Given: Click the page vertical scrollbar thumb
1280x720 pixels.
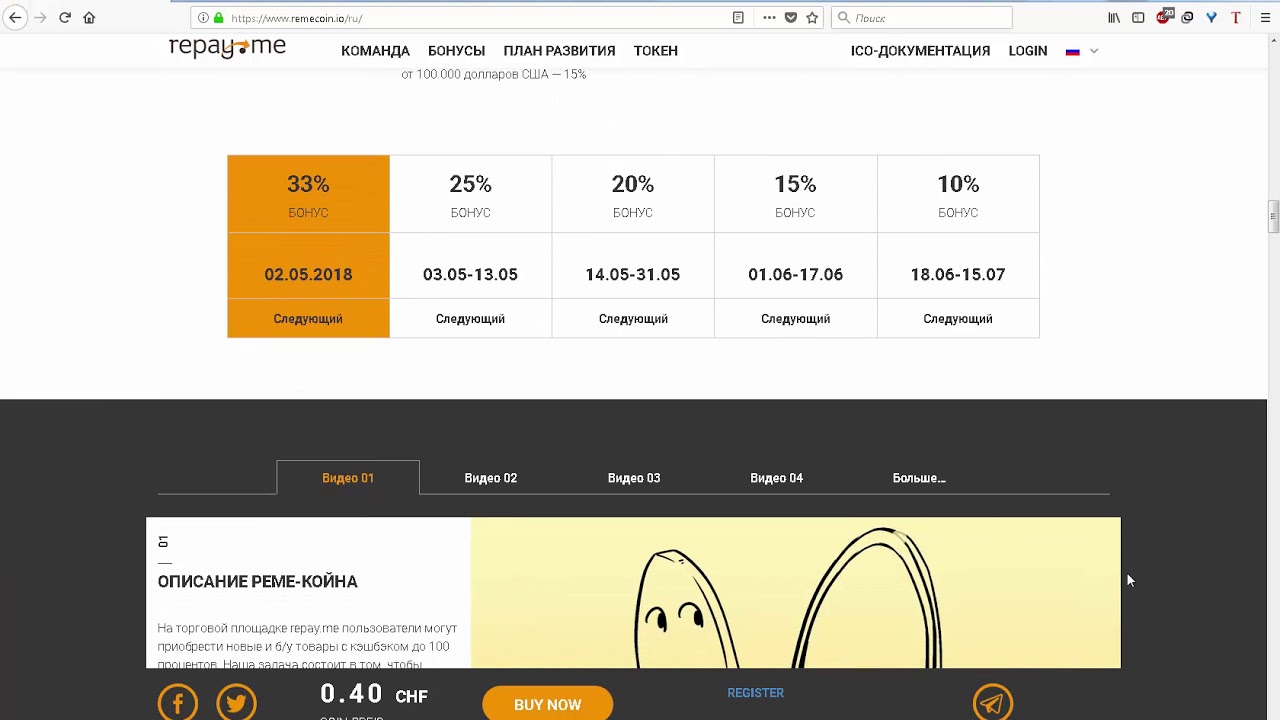Looking at the screenshot, I should pos(1273,217).
